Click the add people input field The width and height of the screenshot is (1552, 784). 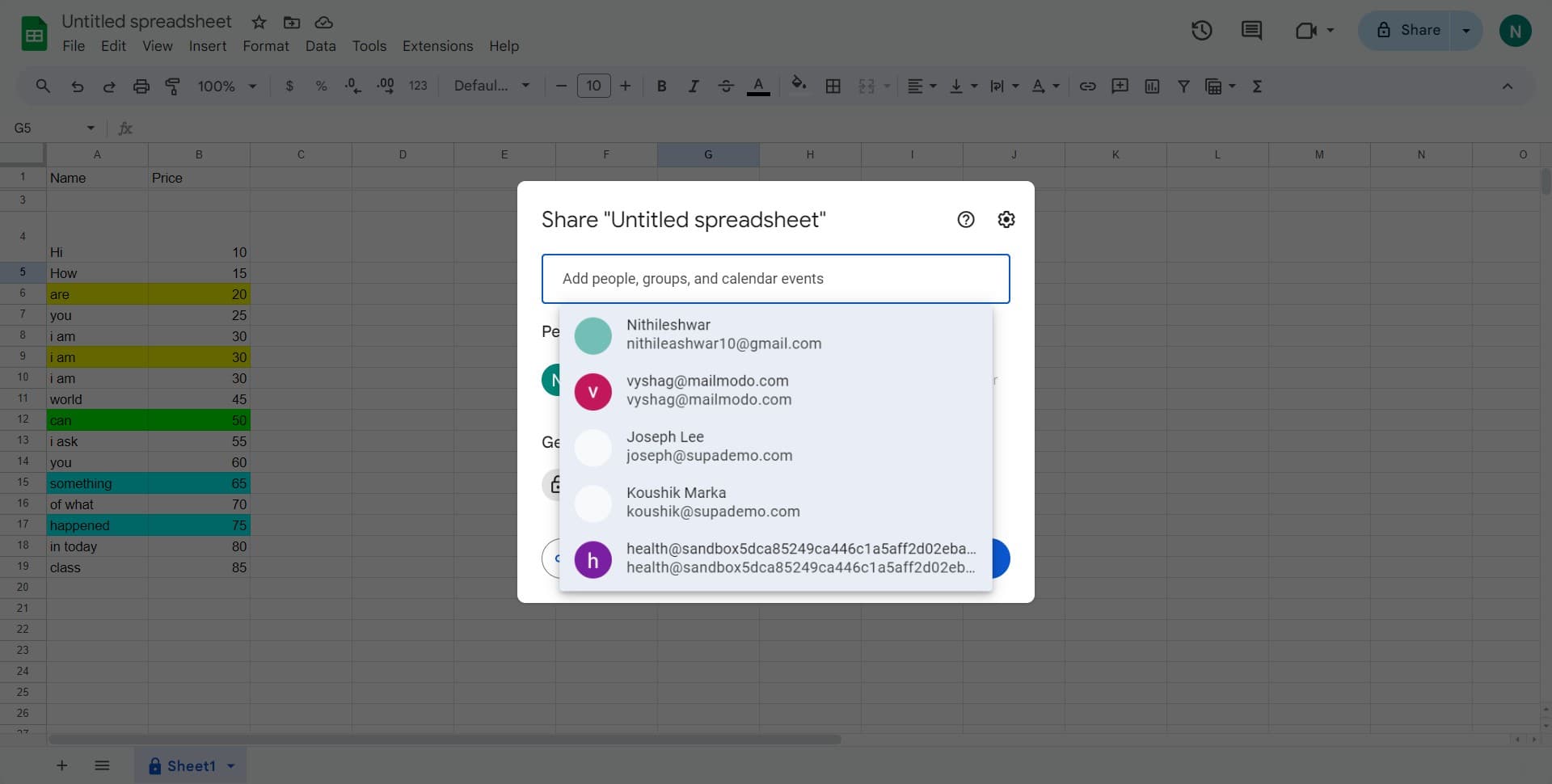coord(775,278)
